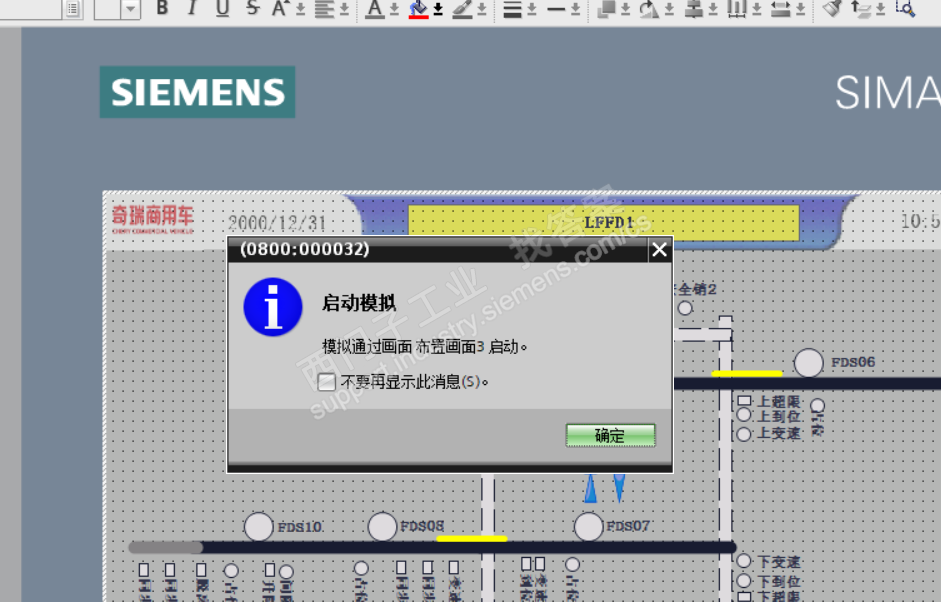Click the yellow bar below FDS08
941x602 pixels.
[472, 539]
